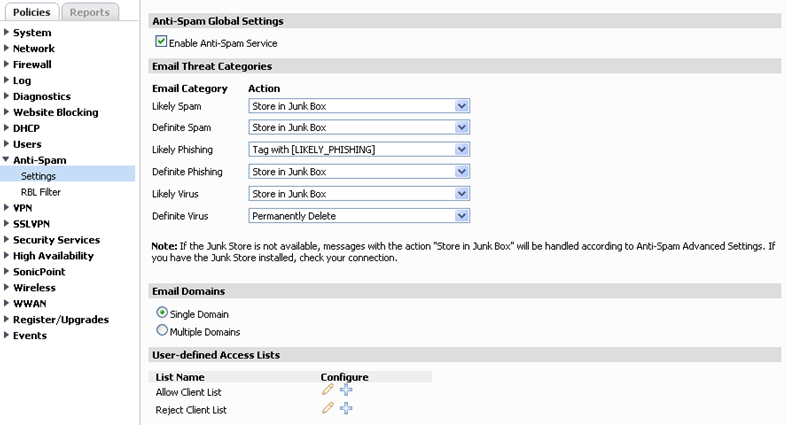The height and width of the screenshot is (426, 786).
Task: Switch to the Reports tab
Action: [90, 12]
